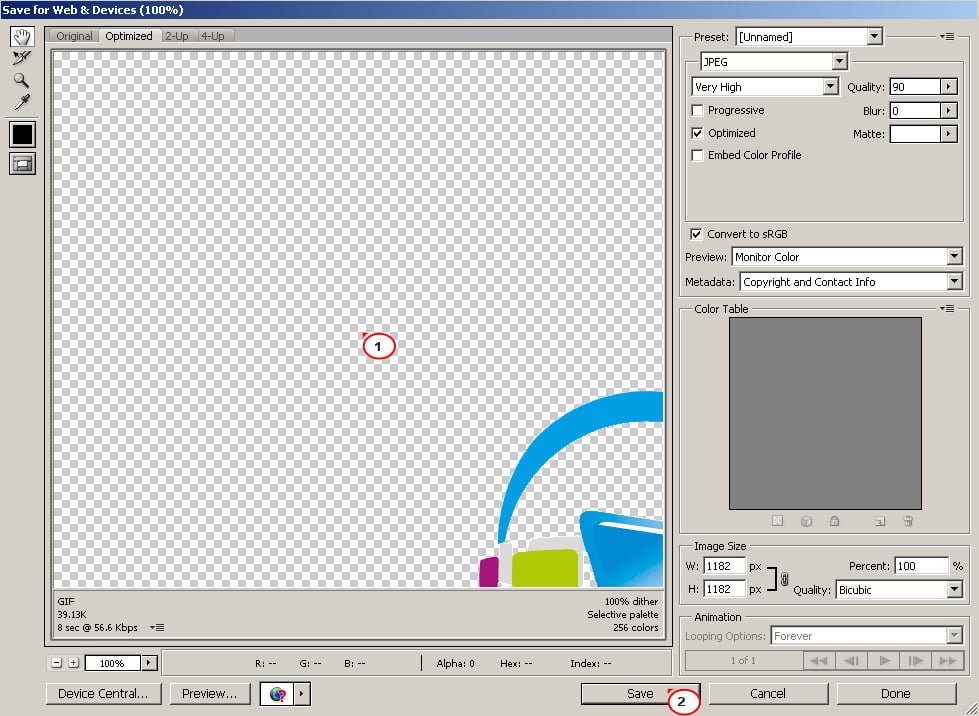Expand the Metadata dropdown
Viewport: 979px width, 716px height.
point(850,282)
